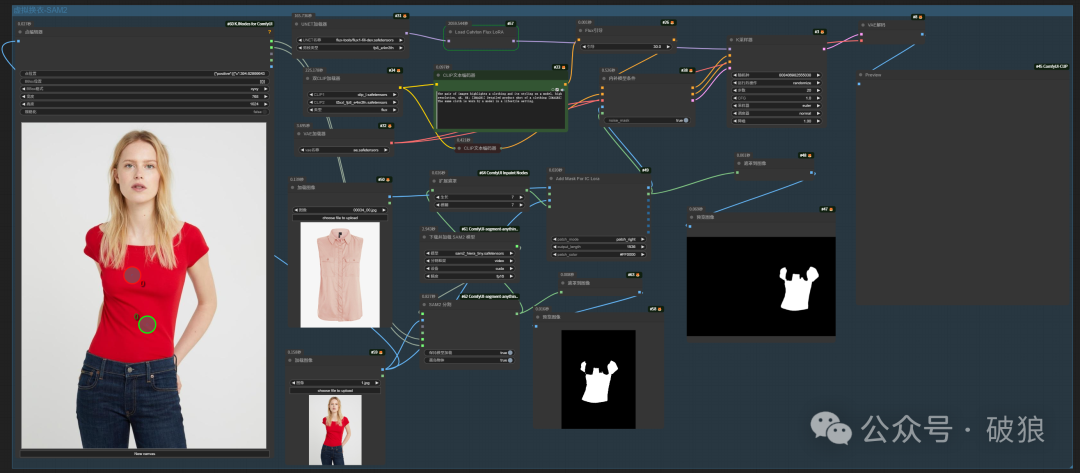Click the K采样器 model output slot connector
This screenshot has height=473, width=1080.
click(x=823, y=49)
